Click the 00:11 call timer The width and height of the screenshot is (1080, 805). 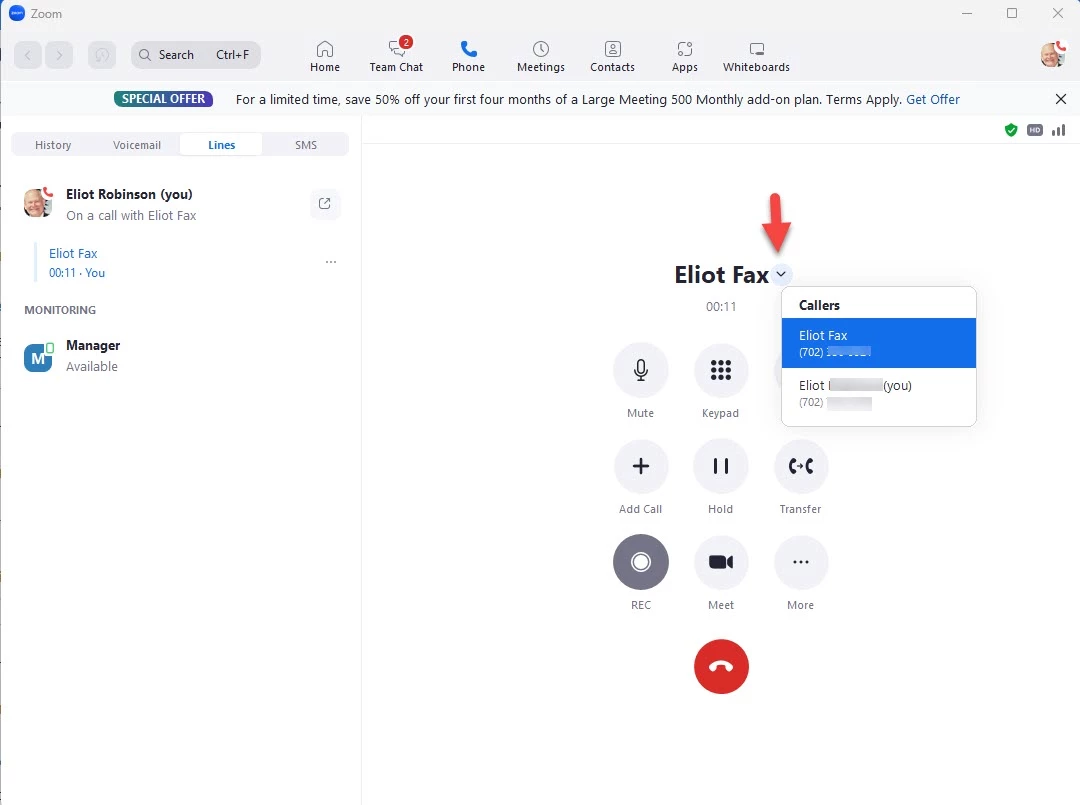tap(721, 306)
